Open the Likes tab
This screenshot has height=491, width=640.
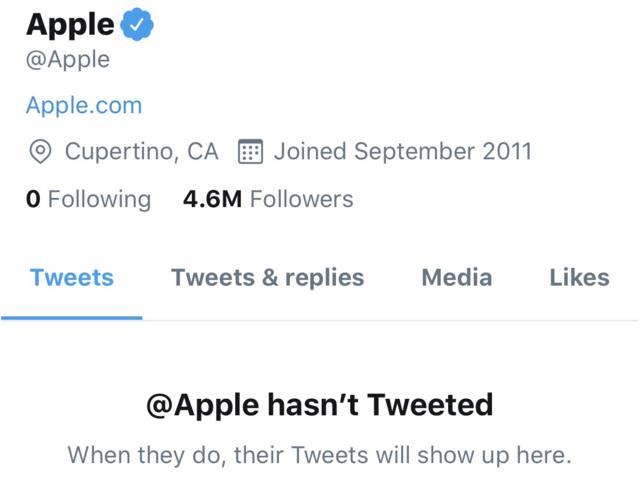579,277
